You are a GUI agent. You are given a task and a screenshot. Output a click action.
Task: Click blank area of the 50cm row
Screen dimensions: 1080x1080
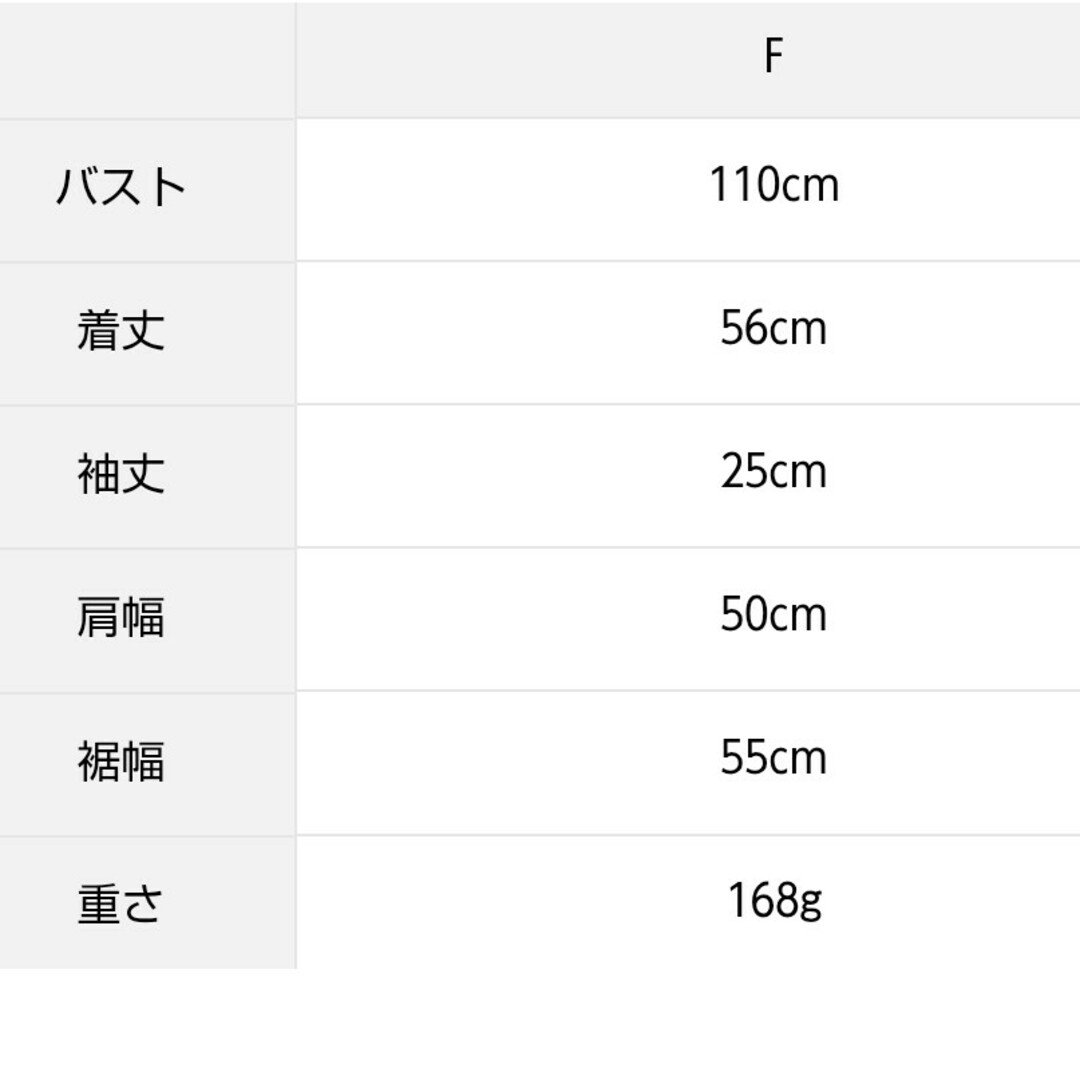coord(482,619)
